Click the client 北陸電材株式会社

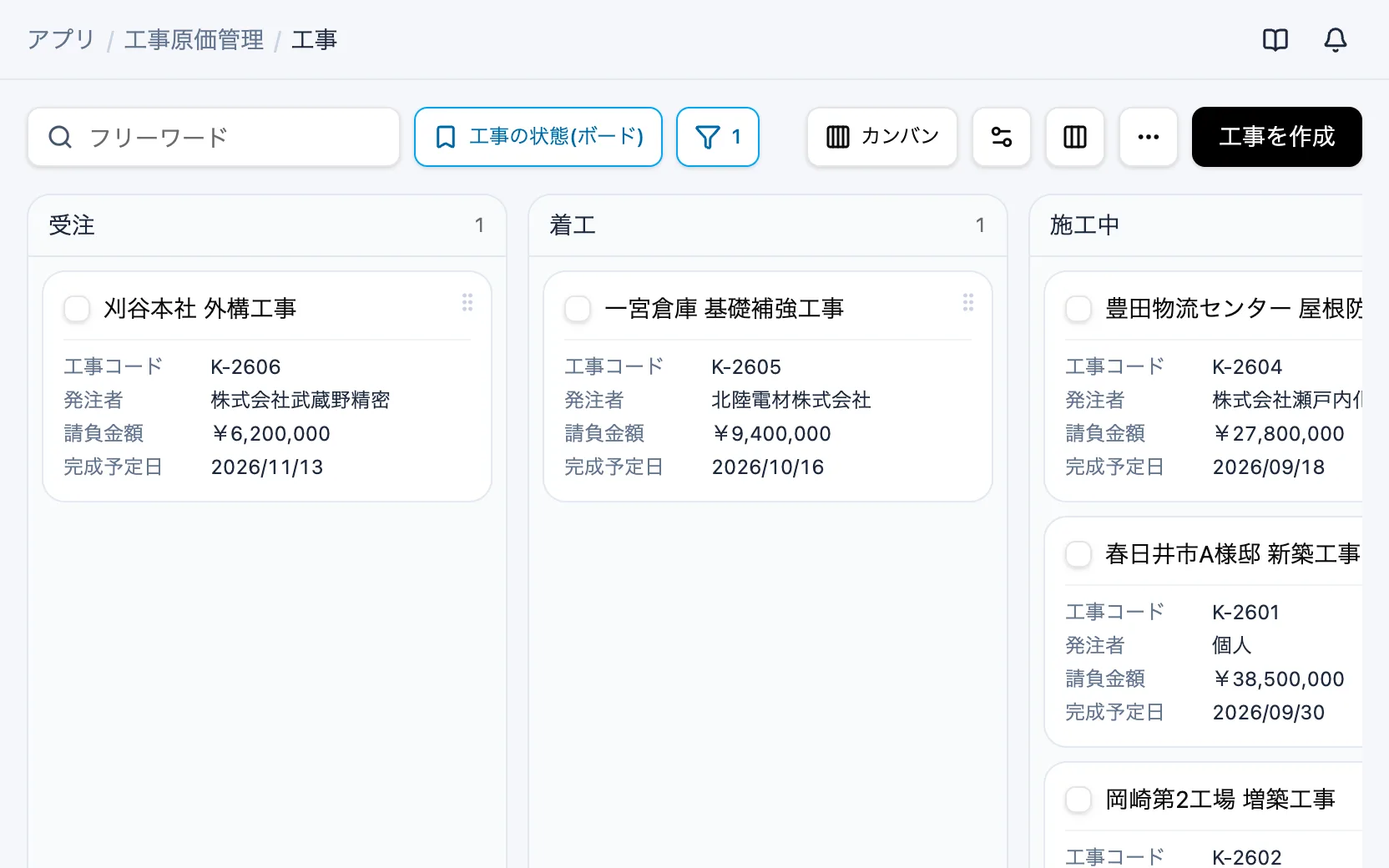(791, 401)
